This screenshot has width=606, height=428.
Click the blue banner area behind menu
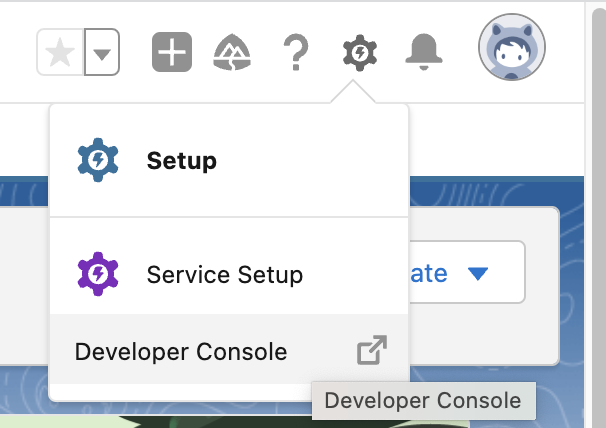pyautogui.click(x=497, y=191)
